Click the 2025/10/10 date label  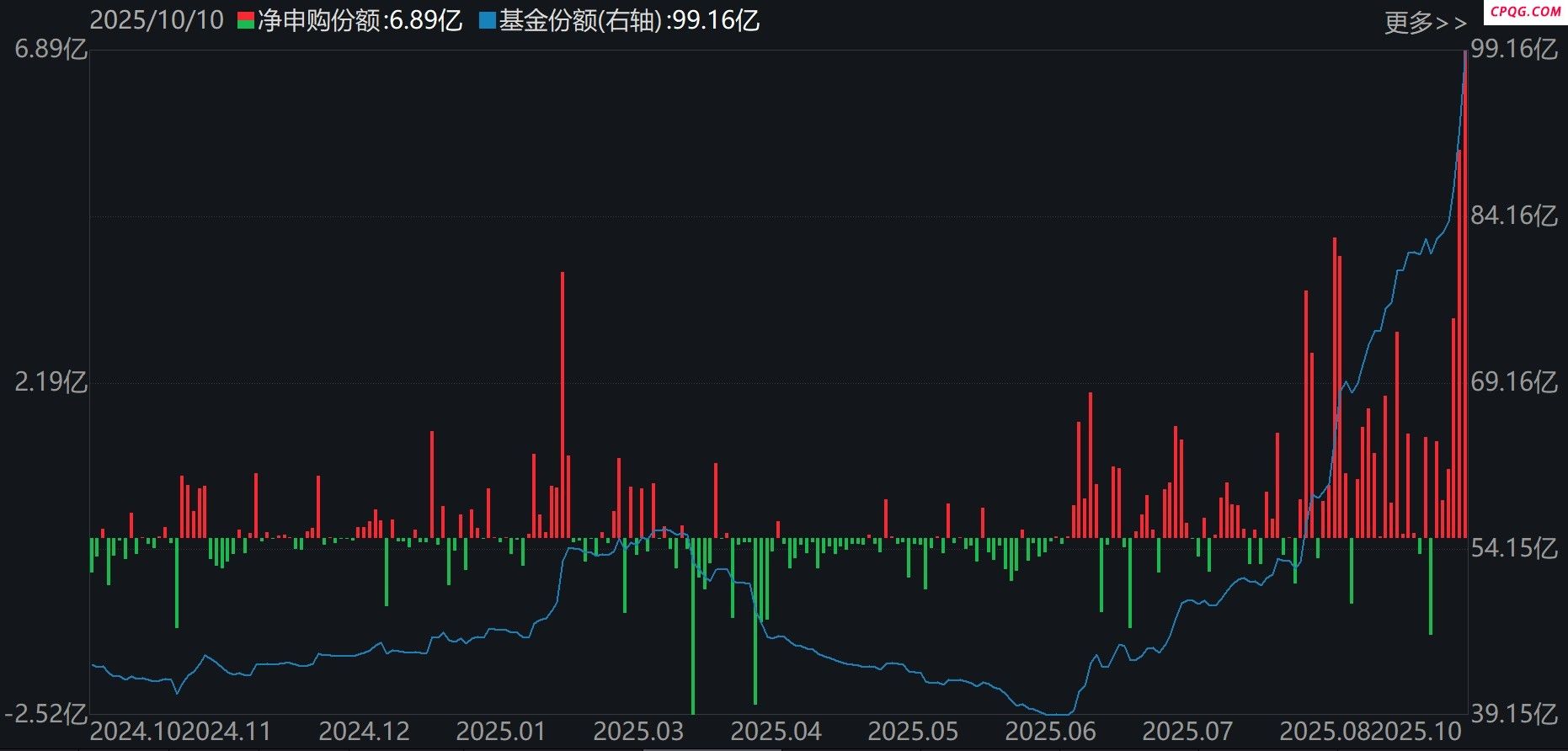pos(157,21)
